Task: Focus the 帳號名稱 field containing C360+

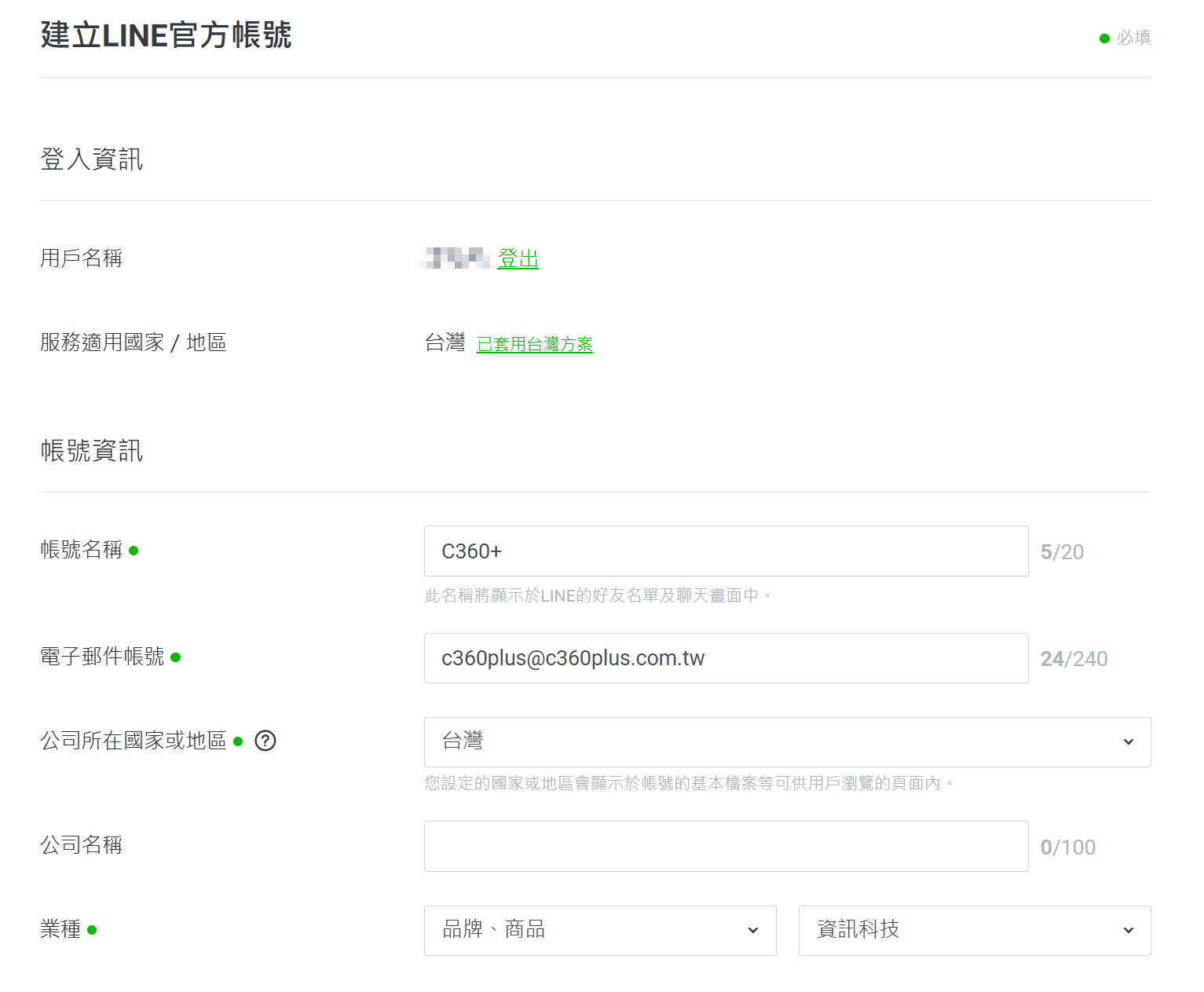Action: (x=726, y=551)
